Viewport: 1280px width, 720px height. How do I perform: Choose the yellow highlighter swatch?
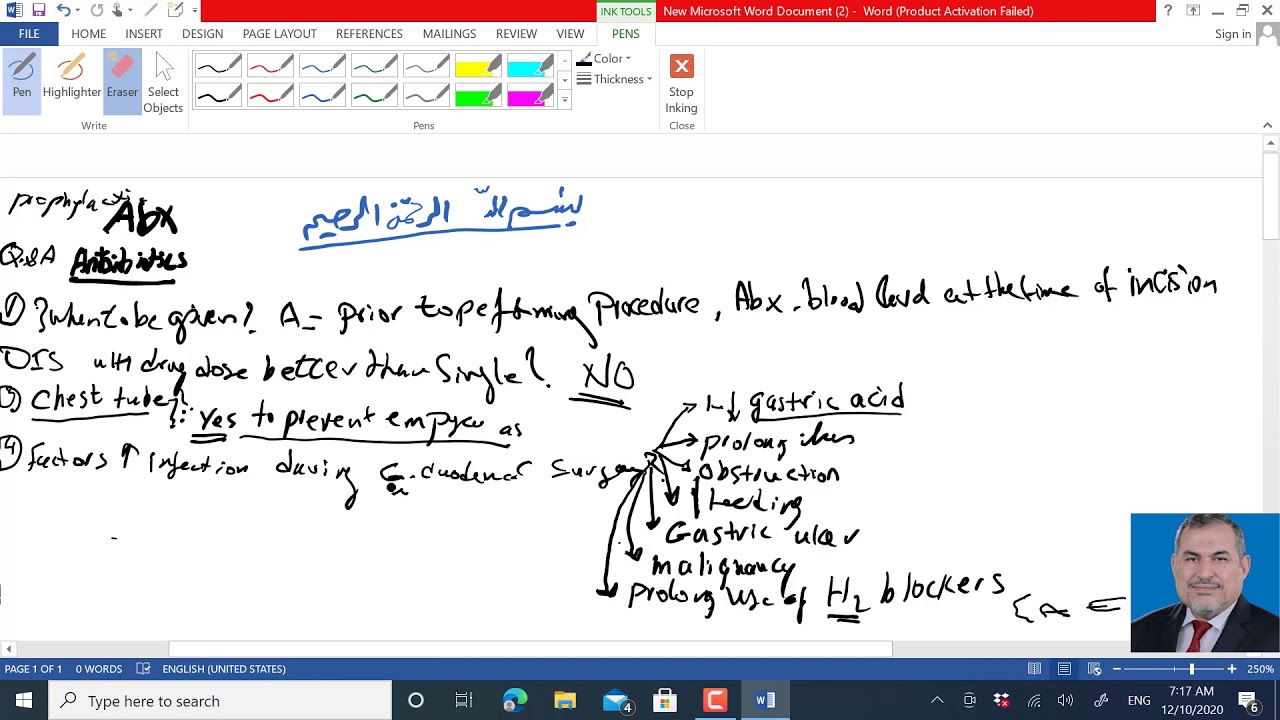[x=479, y=67]
